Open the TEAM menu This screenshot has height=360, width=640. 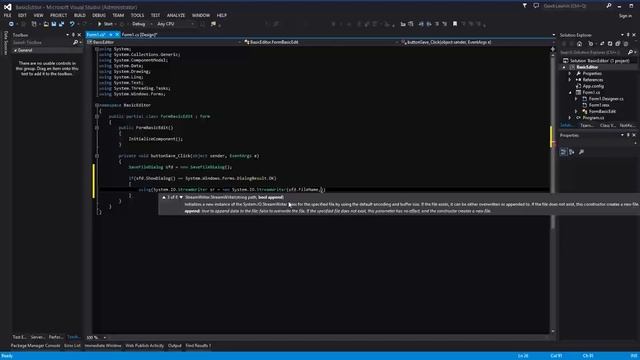118,15
